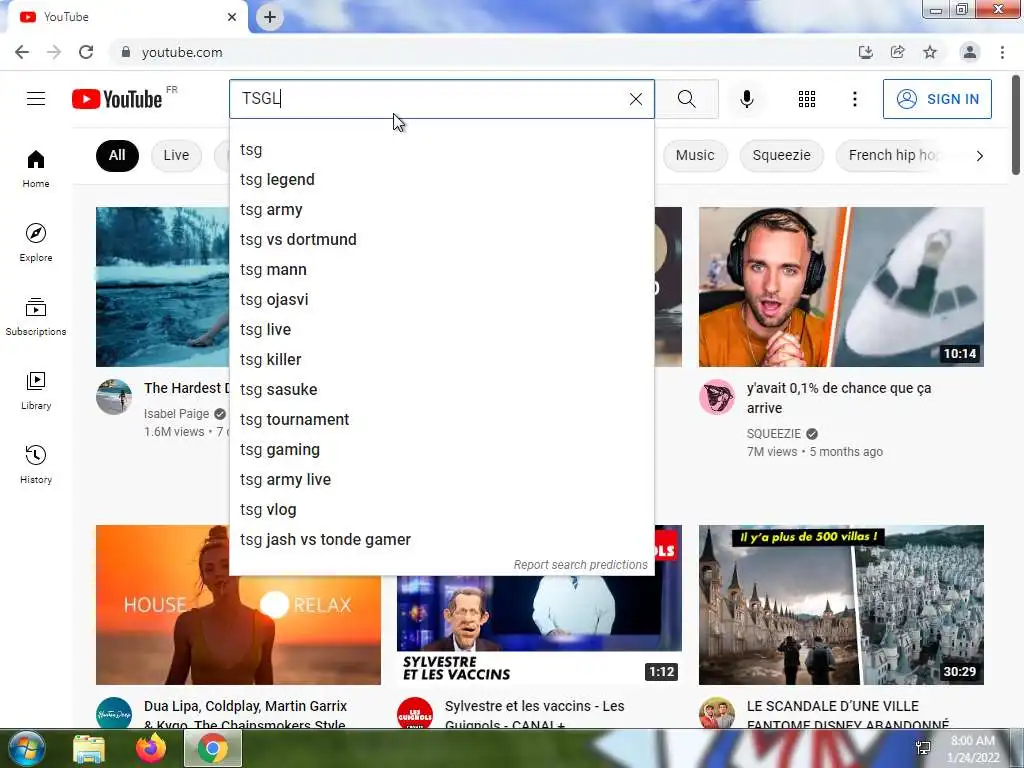This screenshot has height=768, width=1024.
Task: Click the Chrome taskbar button
Action: [x=213, y=748]
